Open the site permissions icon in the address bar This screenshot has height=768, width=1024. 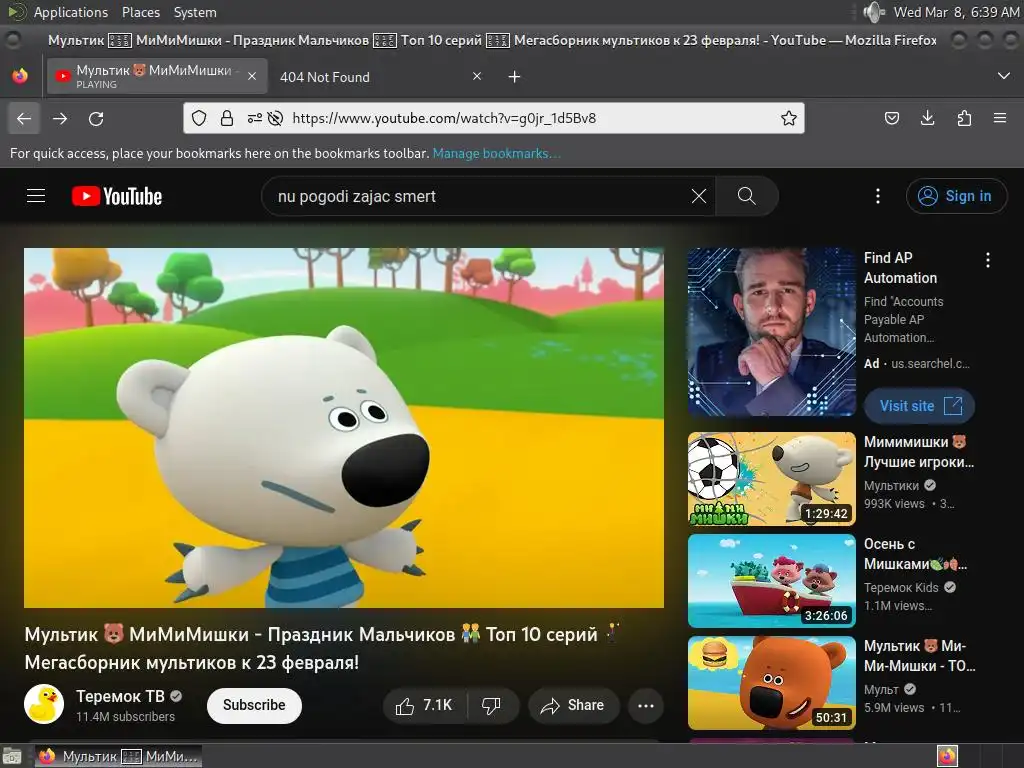(x=255, y=118)
